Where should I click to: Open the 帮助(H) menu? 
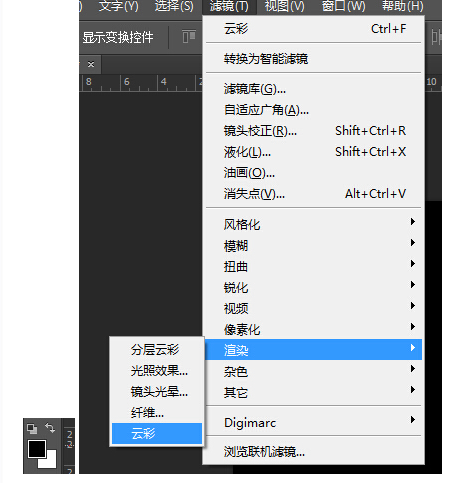coord(403,6)
